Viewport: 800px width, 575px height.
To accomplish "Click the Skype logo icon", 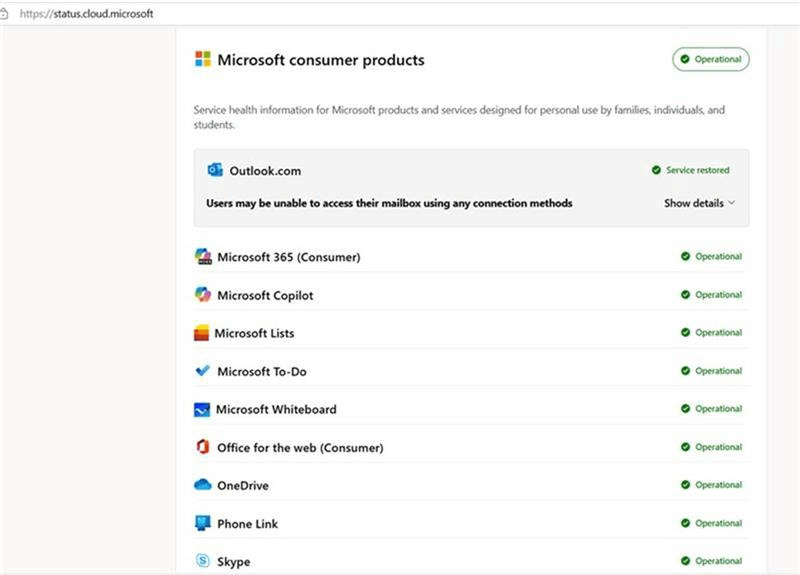I will [x=202, y=561].
